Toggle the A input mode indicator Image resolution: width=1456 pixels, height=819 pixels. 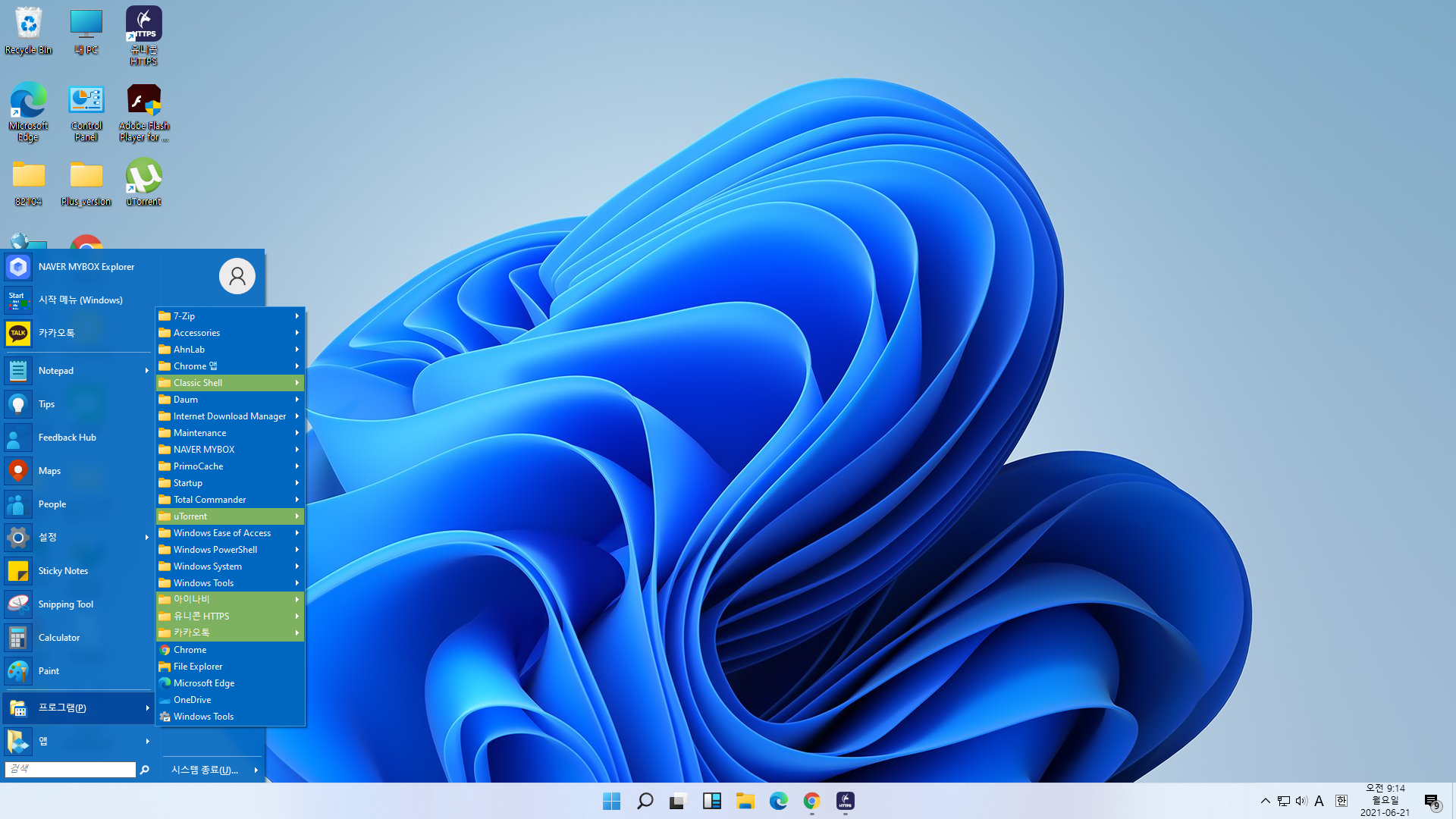pos(1319,801)
